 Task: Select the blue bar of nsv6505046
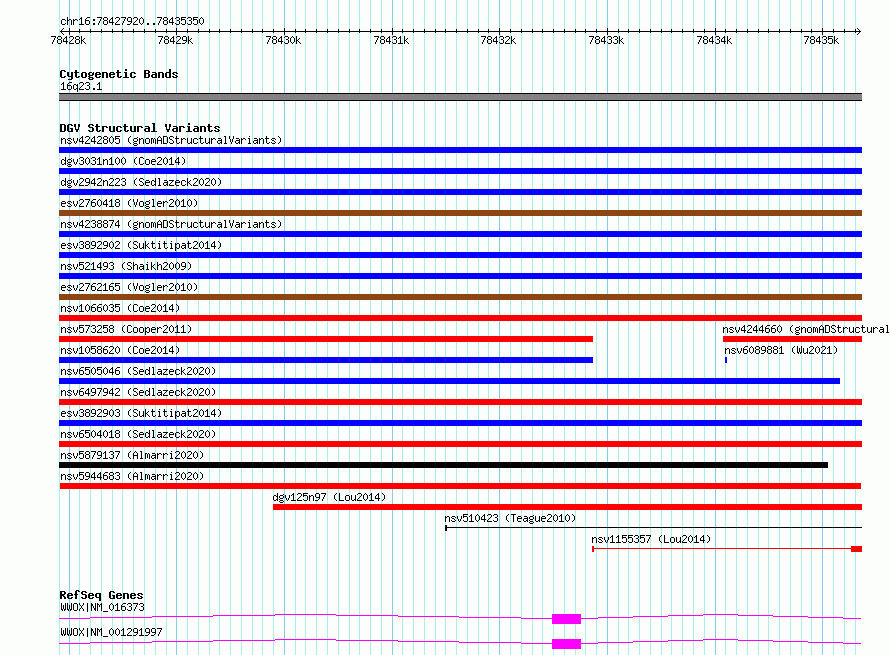pyautogui.click(x=450, y=381)
